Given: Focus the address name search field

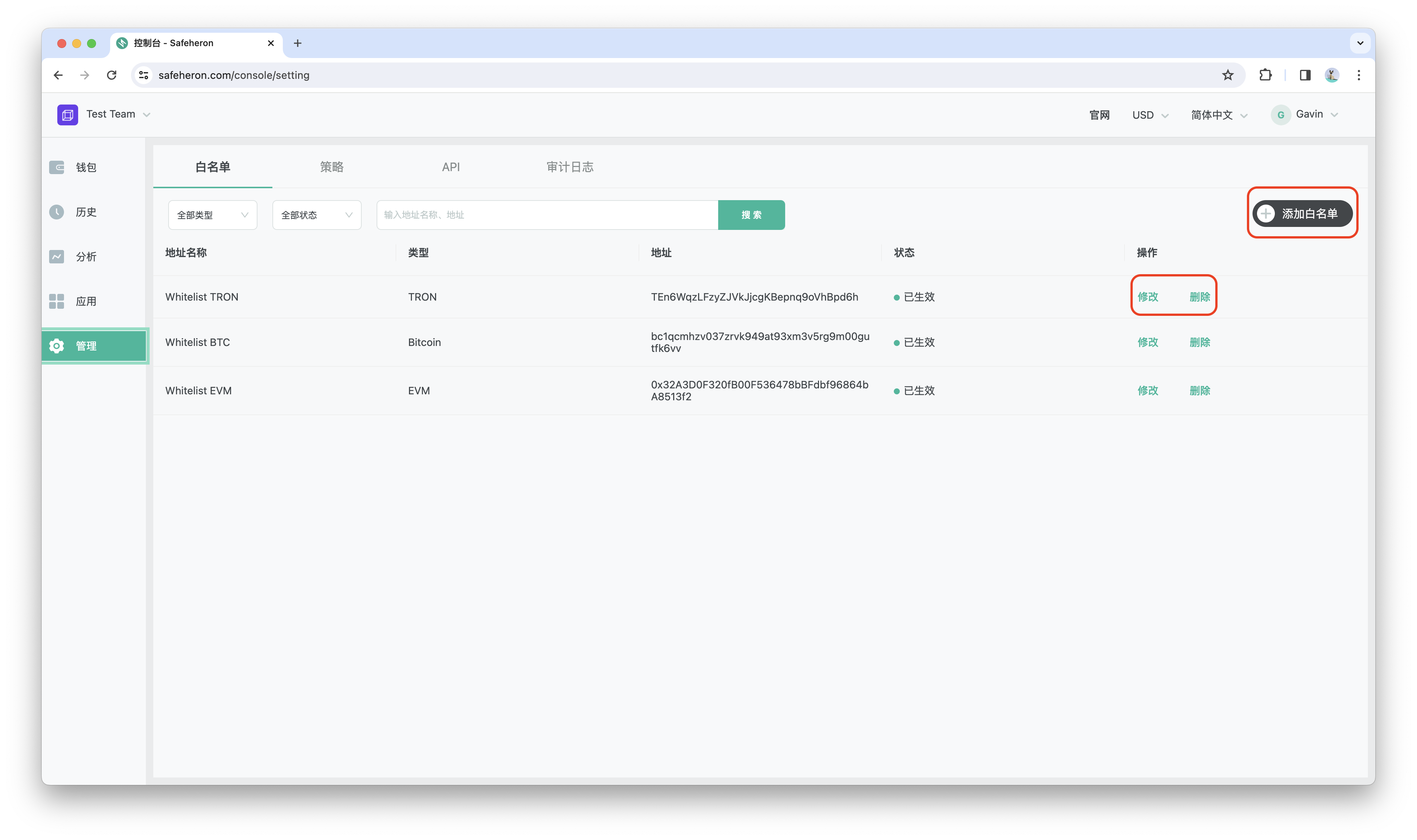Looking at the screenshot, I should pos(547,215).
